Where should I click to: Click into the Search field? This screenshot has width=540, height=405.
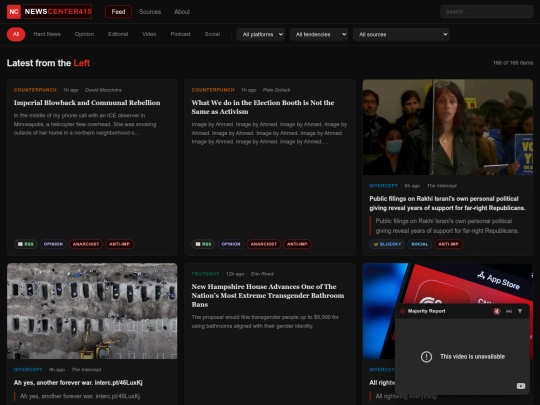(x=486, y=12)
